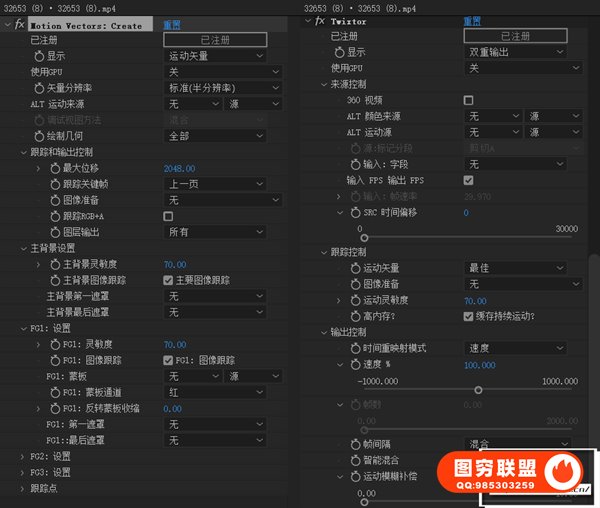Click stopwatch icon beside 最大位移
This screenshot has height=508, width=600.
click(x=54, y=169)
